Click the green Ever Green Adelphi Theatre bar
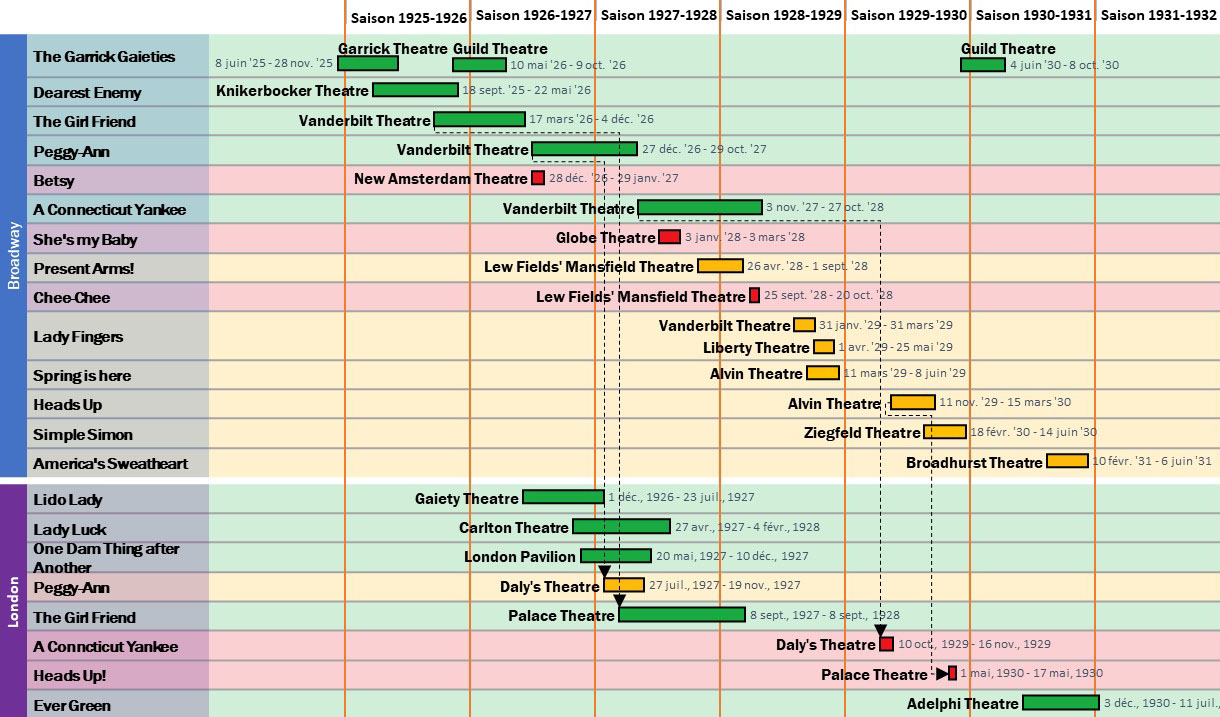The image size is (1220, 717). (x=1060, y=703)
